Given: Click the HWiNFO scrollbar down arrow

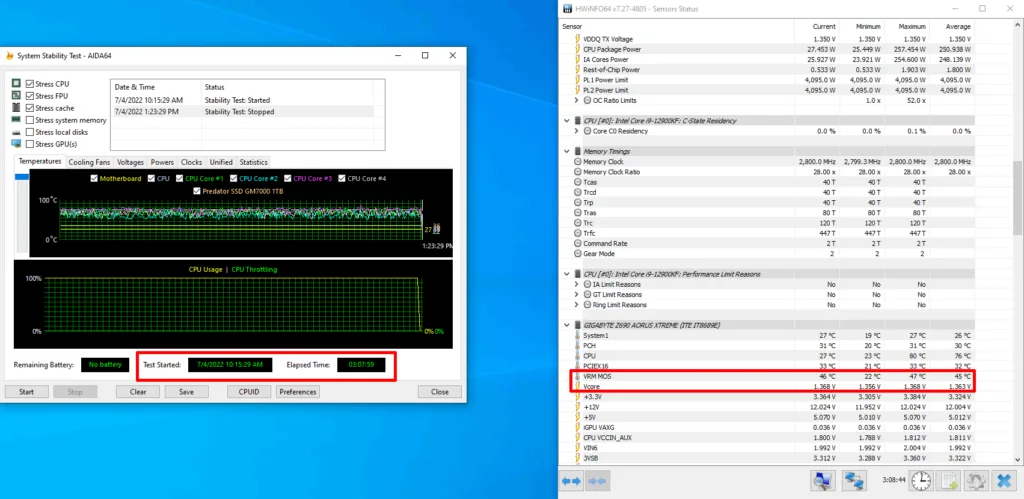Looking at the screenshot, I should click(x=1018, y=459).
